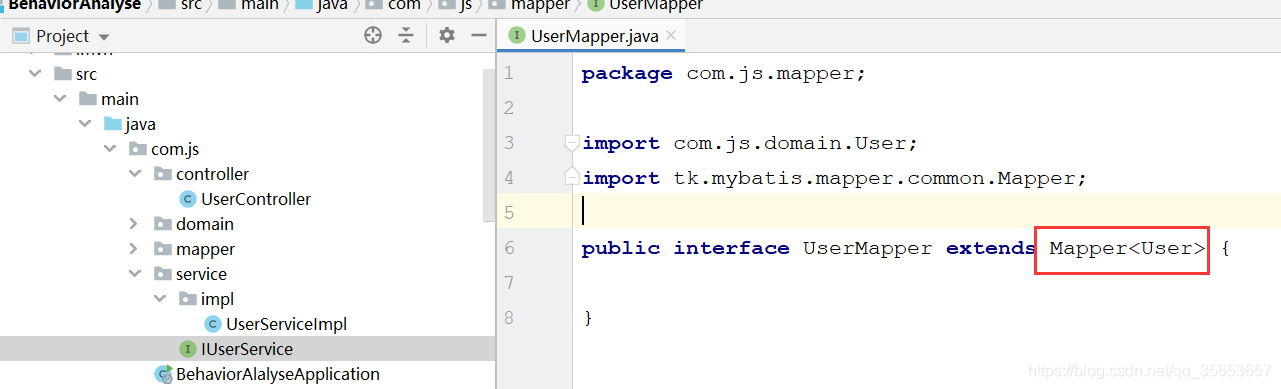The image size is (1281, 389).
Task: Click the src breadcrumb in navigation bar
Action: click(190, 5)
